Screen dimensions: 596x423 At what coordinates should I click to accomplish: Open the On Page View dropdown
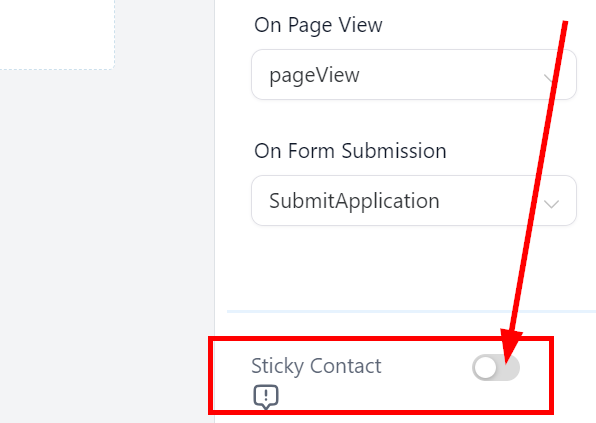coord(414,74)
